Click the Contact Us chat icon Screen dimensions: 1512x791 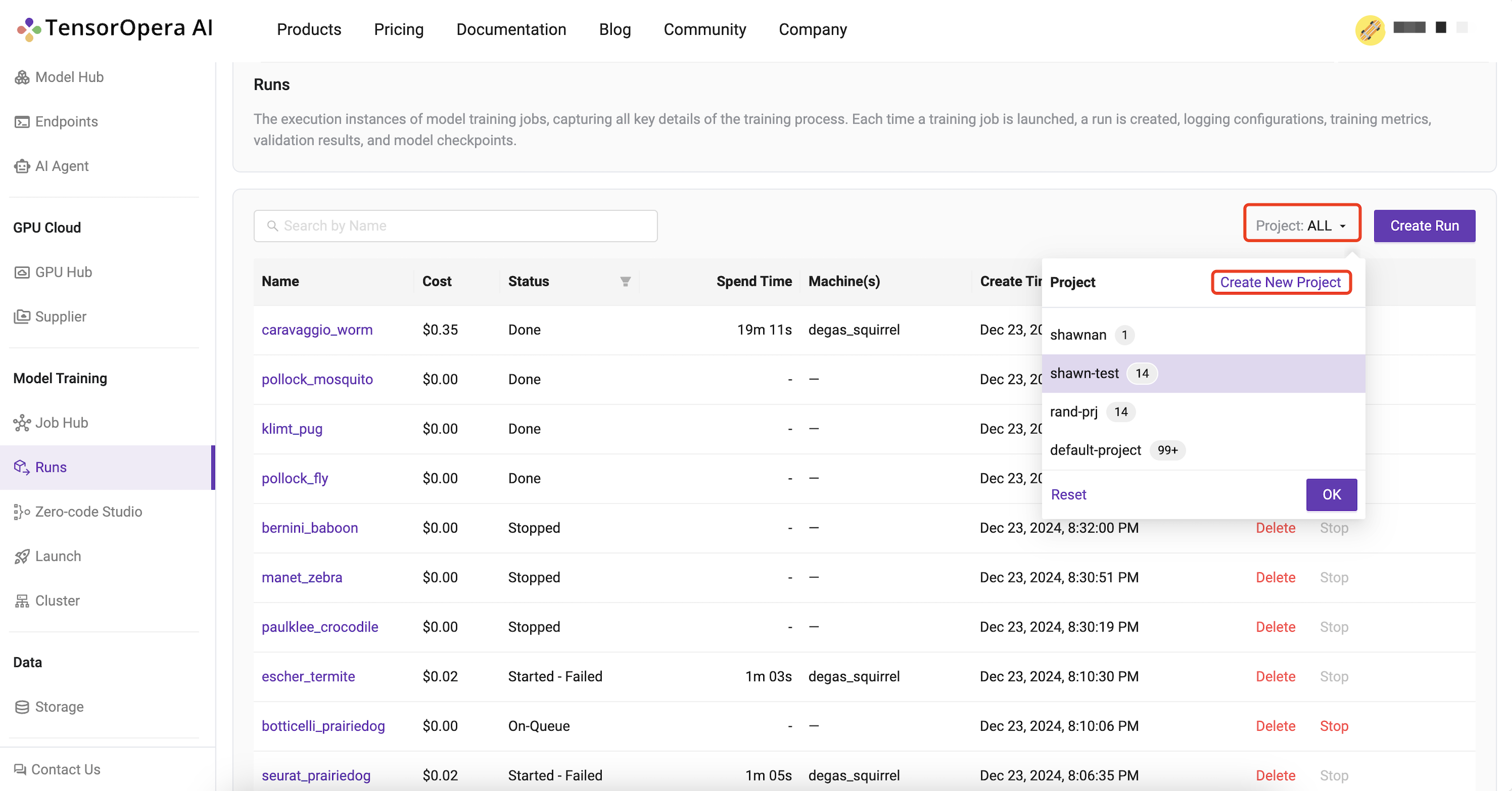pyautogui.click(x=20, y=769)
